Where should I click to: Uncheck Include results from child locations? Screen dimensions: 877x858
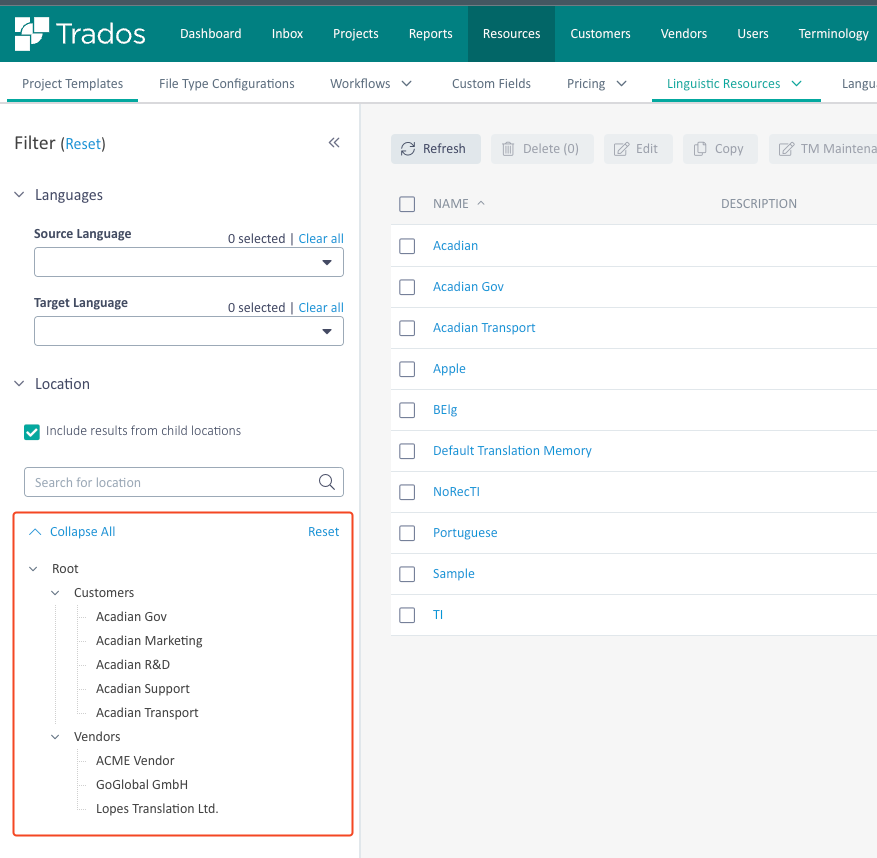[32, 431]
